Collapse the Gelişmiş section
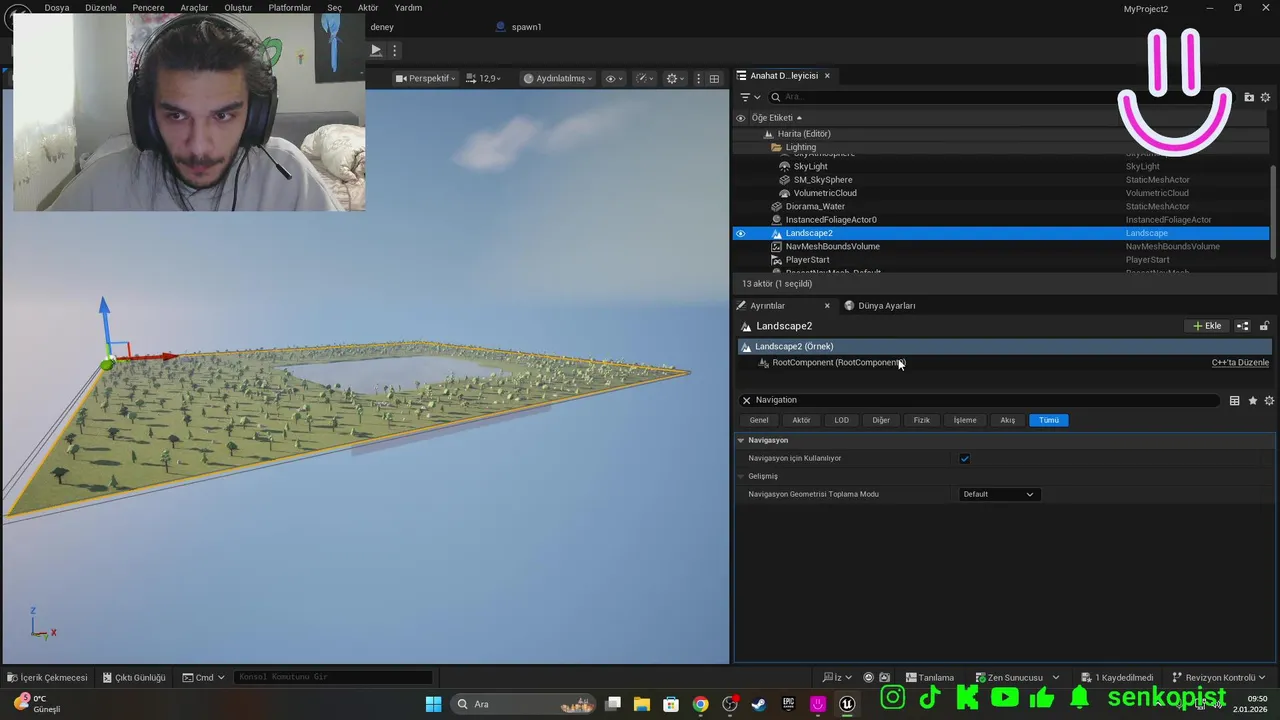Image resolution: width=1280 pixels, height=720 pixels. coord(741,476)
